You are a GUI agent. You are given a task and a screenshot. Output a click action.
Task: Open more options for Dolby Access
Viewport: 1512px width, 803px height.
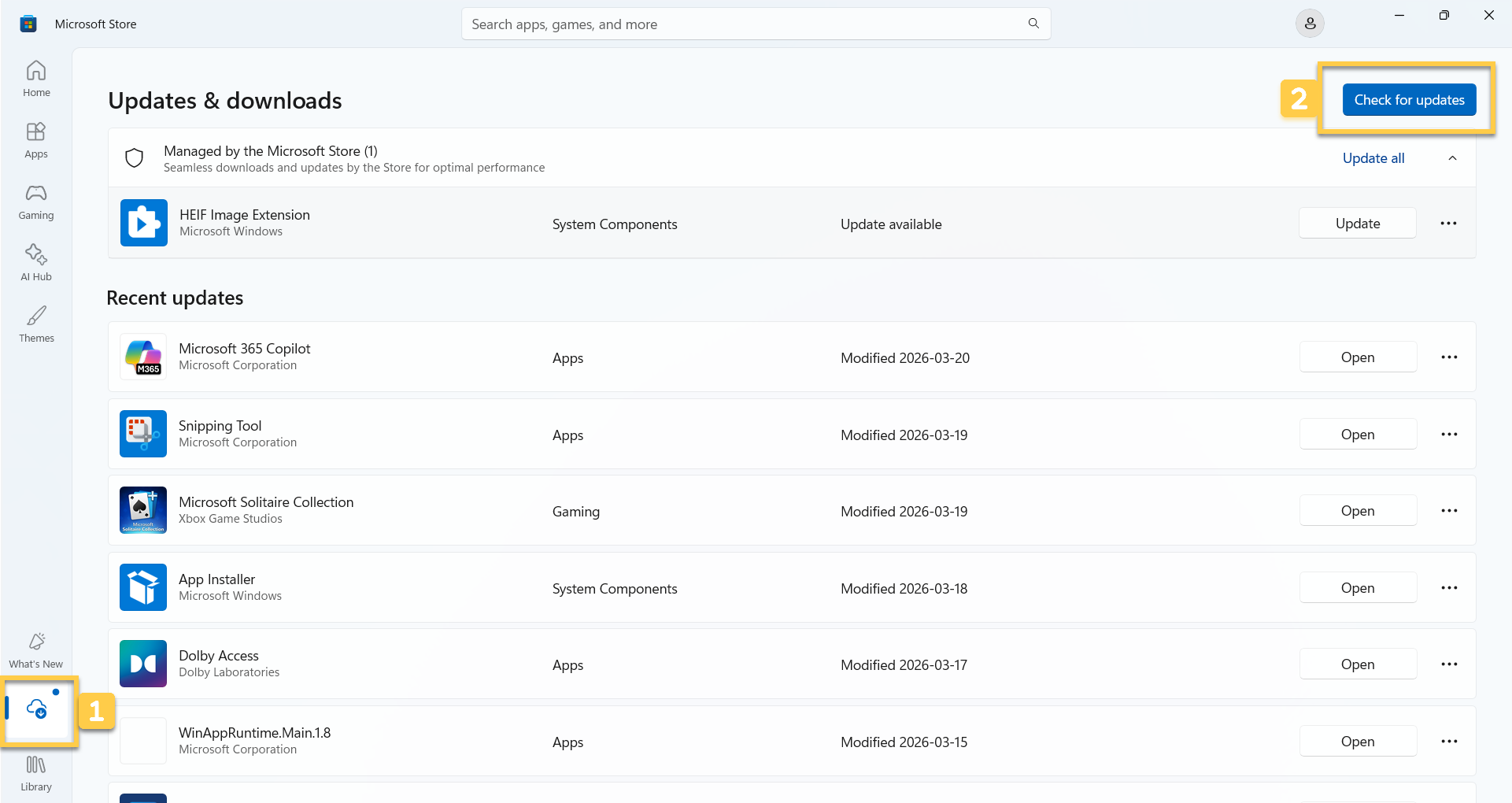coord(1449,664)
